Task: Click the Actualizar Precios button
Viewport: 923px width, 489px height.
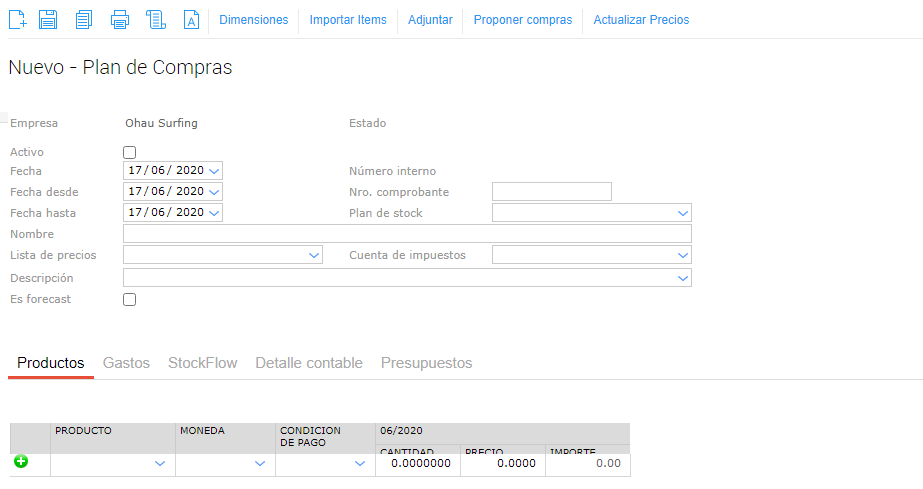Action: [x=641, y=20]
